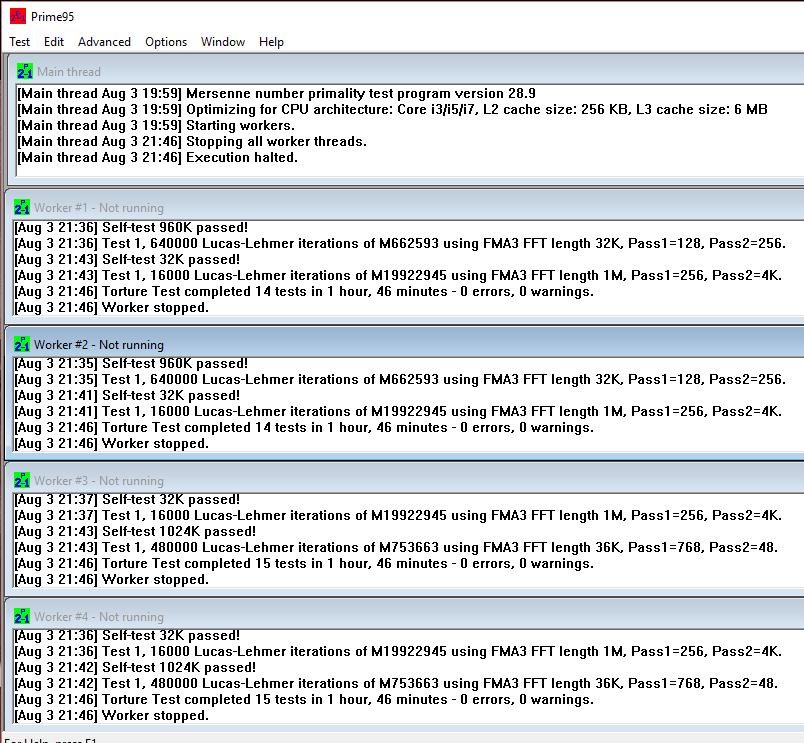804x743 pixels.
Task: Click Worker #3 'Self-test 32K passed!' line
Action: click(x=127, y=499)
